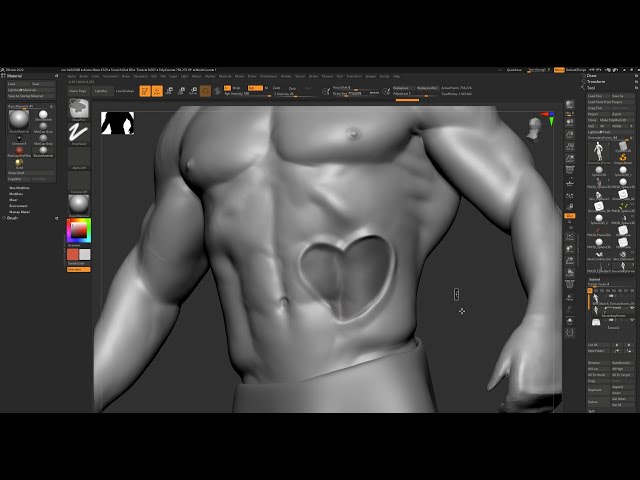Expand the Environment section
Viewport: 640px width, 480px height.
pos(18,206)
